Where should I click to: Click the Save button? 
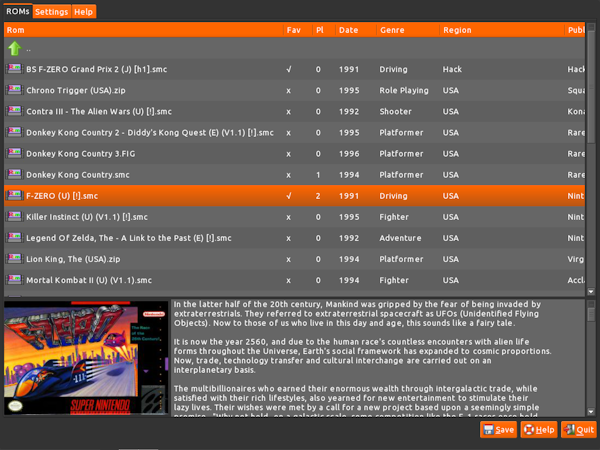click(x=498, y=430)
